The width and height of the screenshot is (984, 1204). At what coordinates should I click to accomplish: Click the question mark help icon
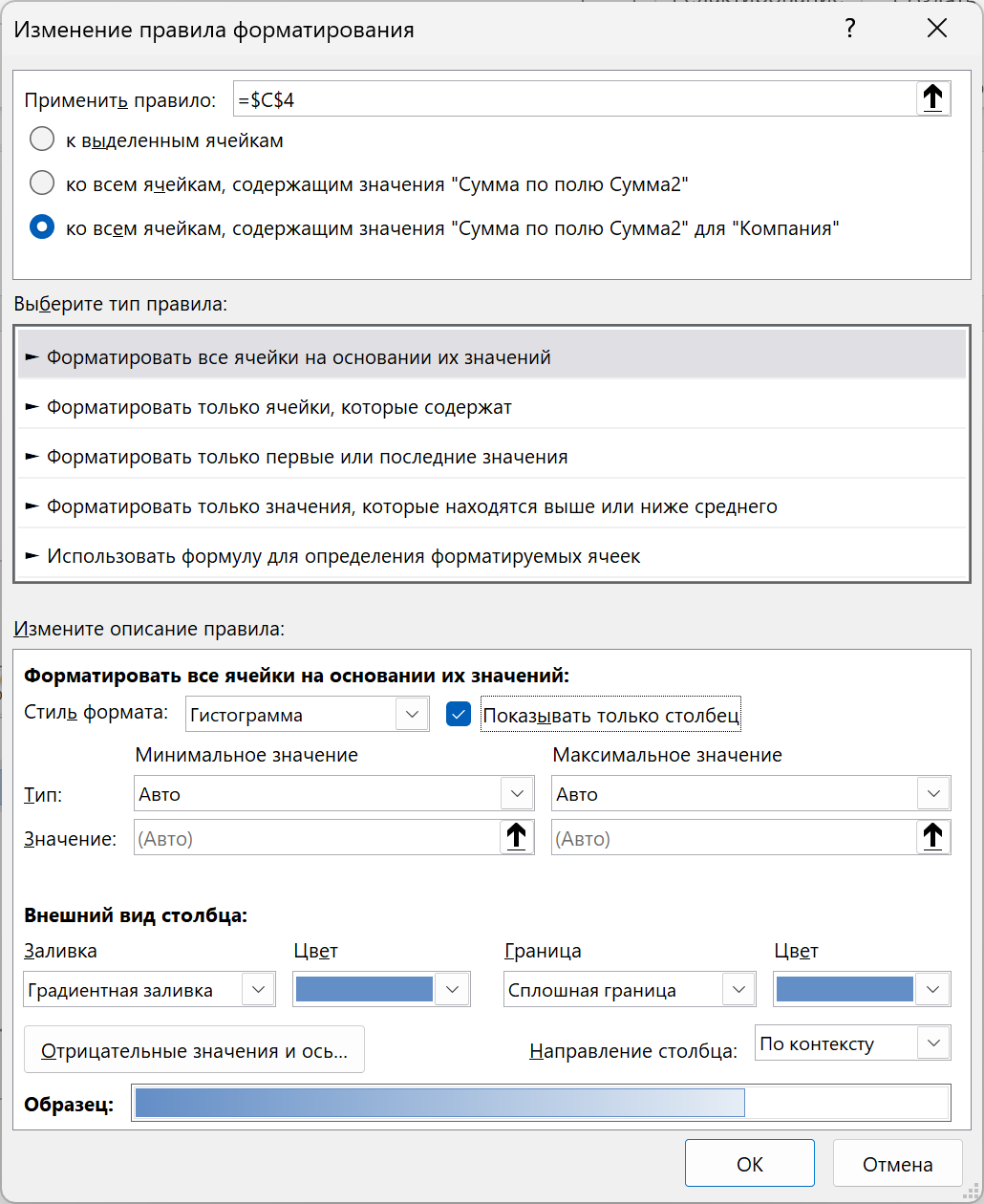pos(849,30)
